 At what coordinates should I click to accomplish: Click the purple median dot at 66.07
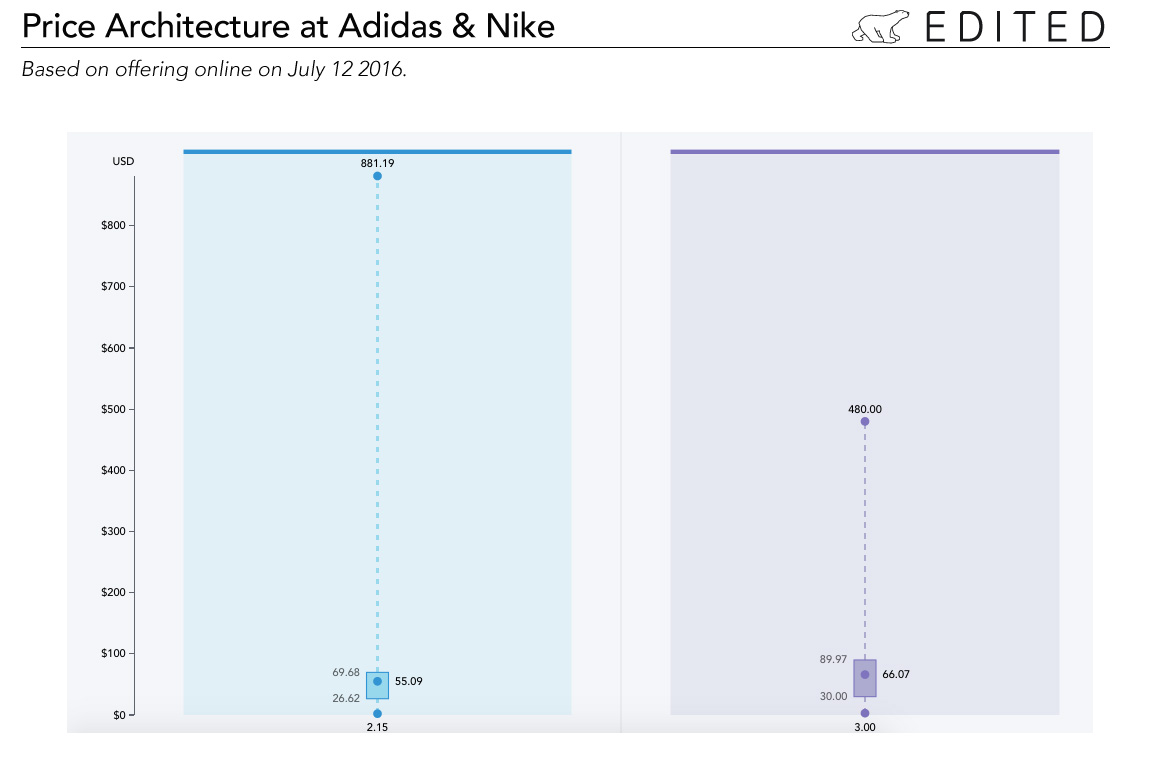coord(865,674)
